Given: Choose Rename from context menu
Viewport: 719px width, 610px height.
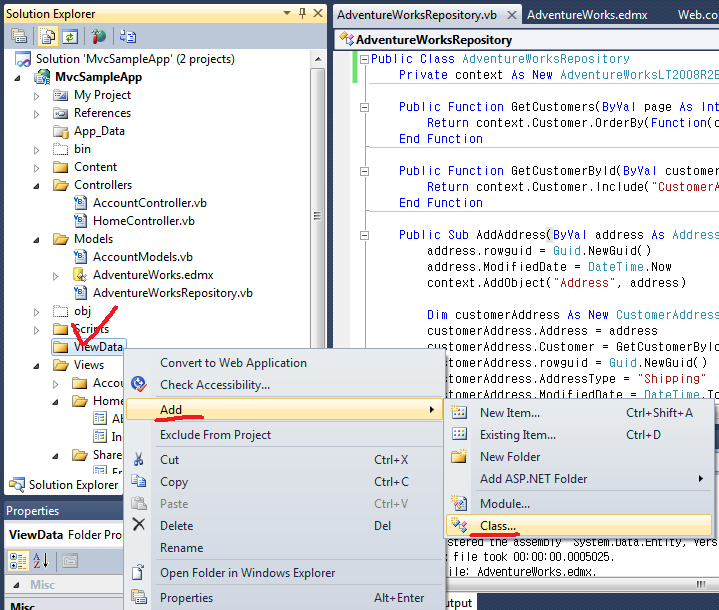Looking at the screenshot, I should point(284,548).
